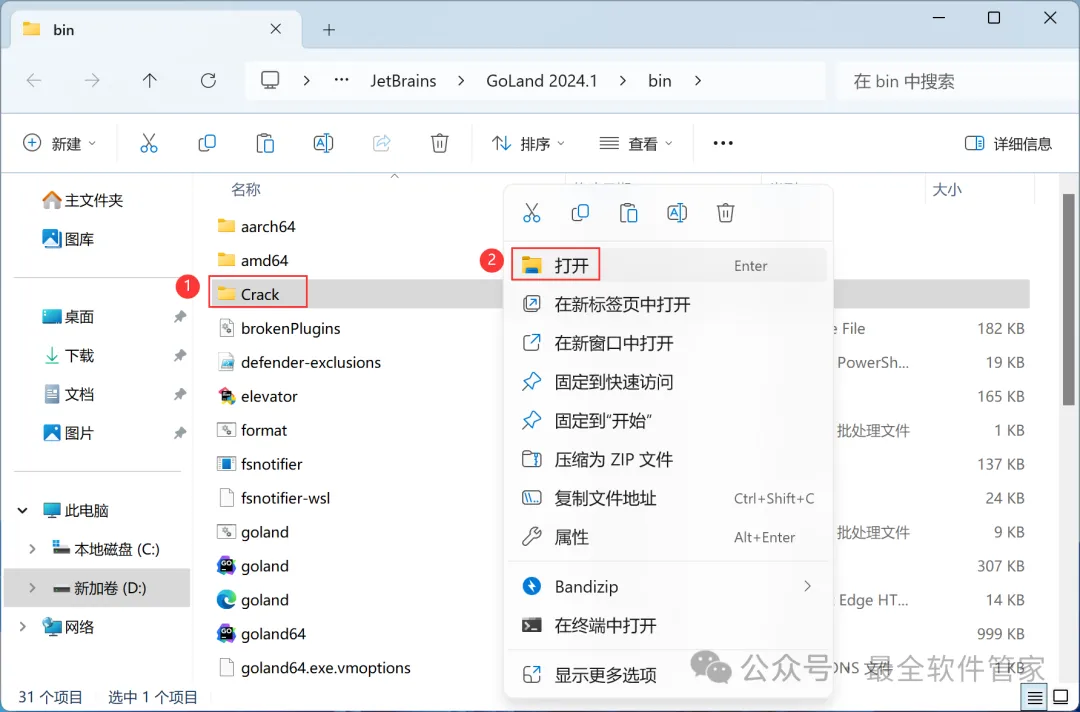Switch to the large thumbnails view icon
1080x712 pixels.
pos(1060,698)
